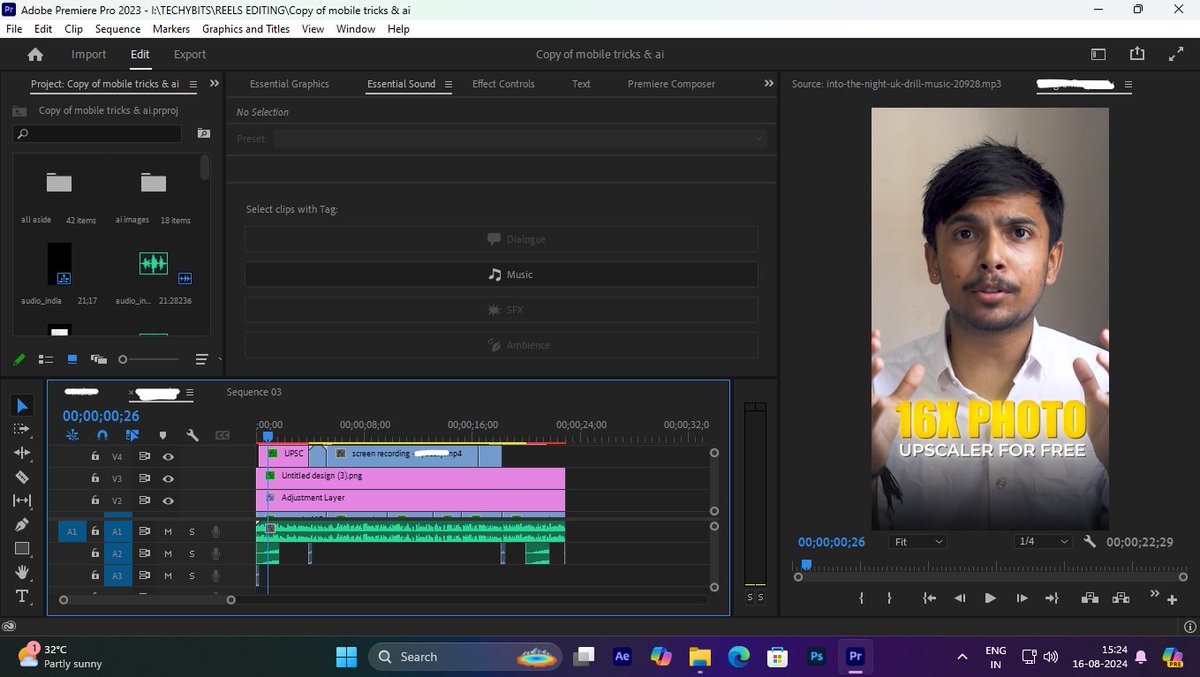Open the 1/4 playback resolution dropdown
1200x677 pixels.
[x=1042, y=541]
